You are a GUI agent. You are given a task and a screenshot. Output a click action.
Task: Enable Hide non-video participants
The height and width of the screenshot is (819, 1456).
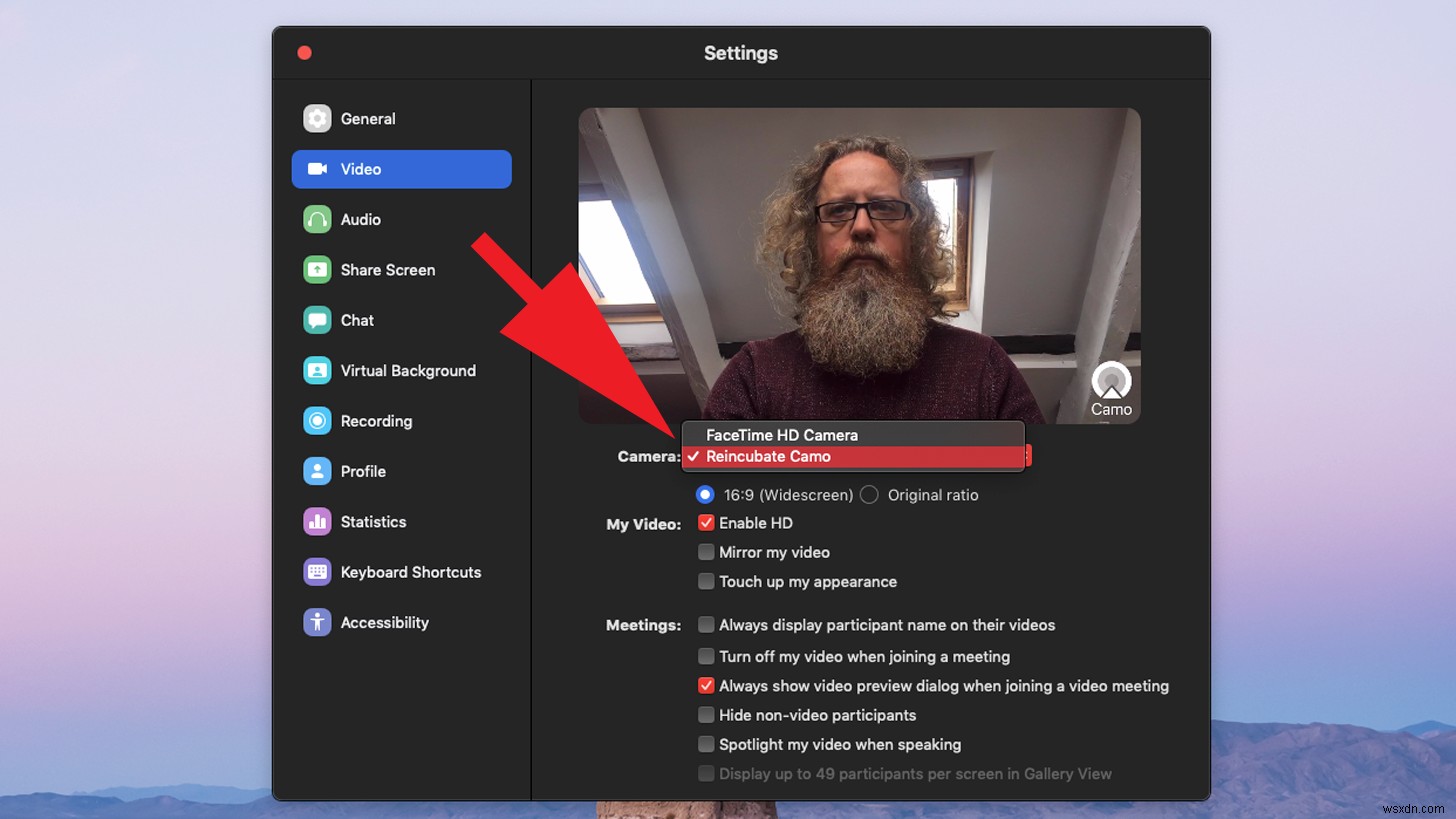[x=706, y=715]
